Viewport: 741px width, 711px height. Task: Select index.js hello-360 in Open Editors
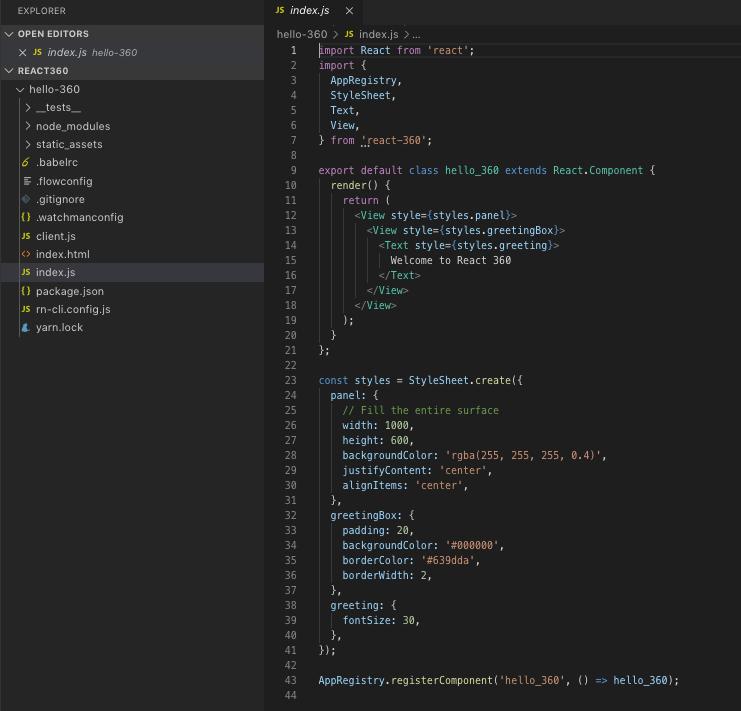tap(132, 52)
